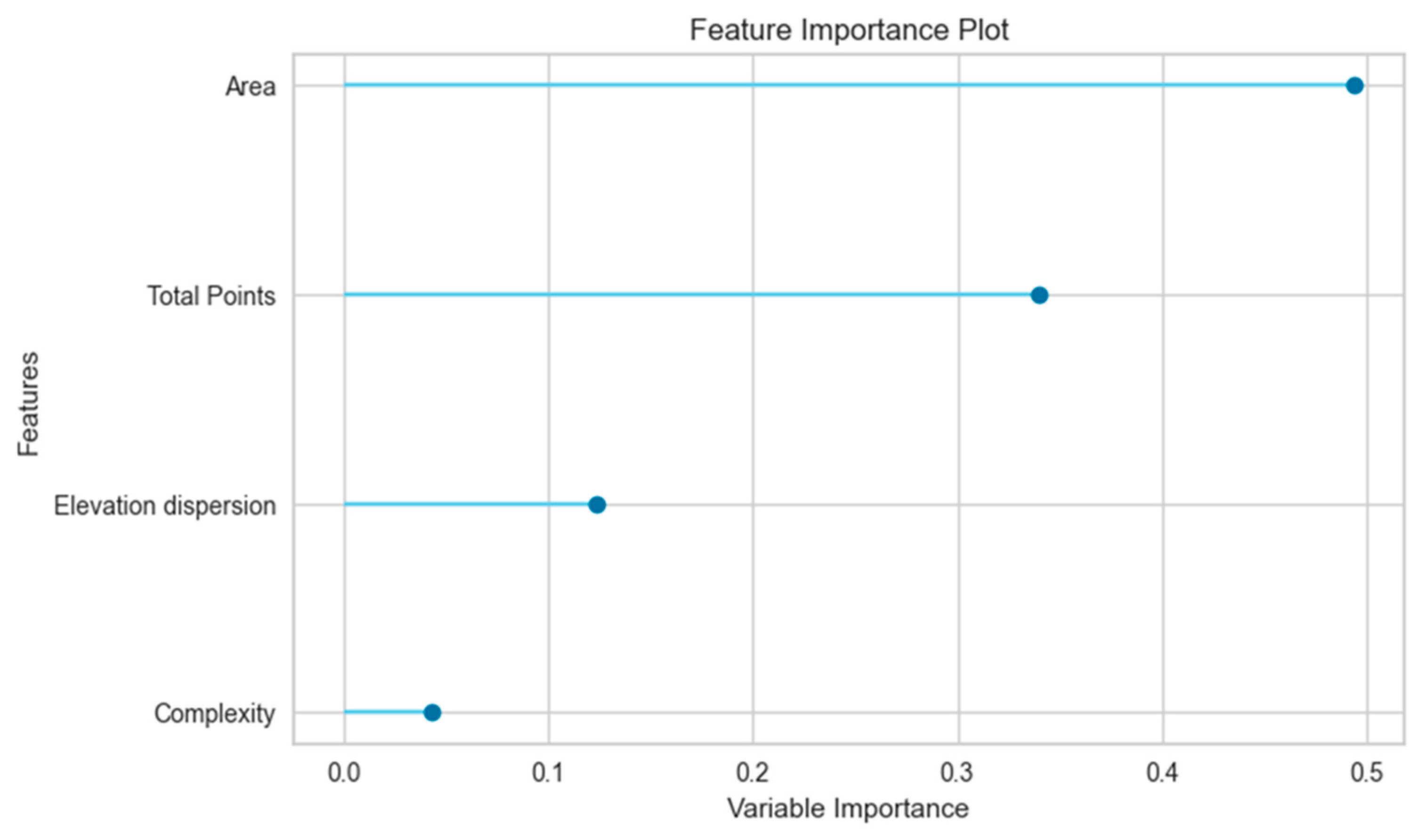1426x840 pixels.
Task: Click the Complexity data point marker
Action: (432, 713)
